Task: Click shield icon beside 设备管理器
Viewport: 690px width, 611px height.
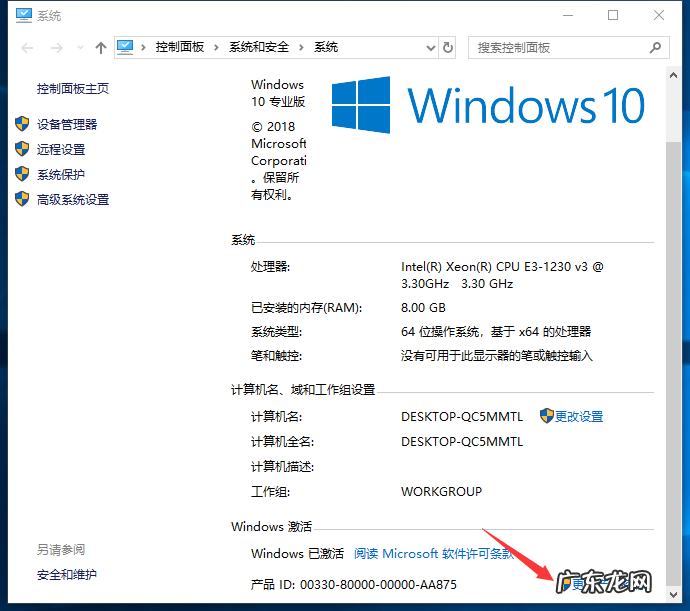Action: [x=22, y=124]
